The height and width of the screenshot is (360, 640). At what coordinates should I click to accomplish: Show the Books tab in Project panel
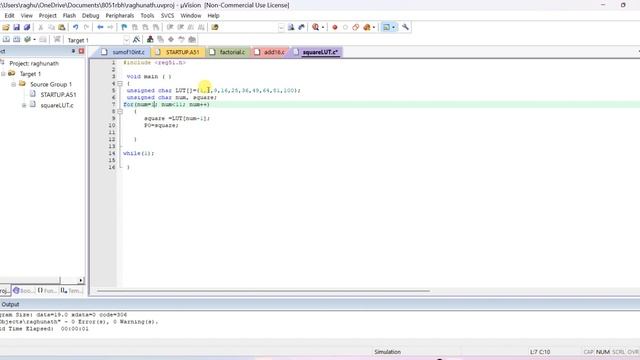[x=23, y=291]
